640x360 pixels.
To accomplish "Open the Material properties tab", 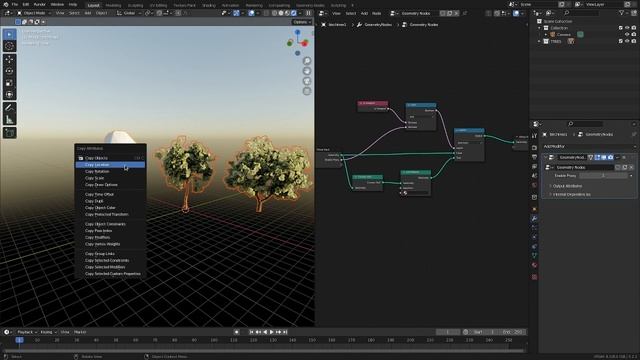I will click(x=534, y=265).
